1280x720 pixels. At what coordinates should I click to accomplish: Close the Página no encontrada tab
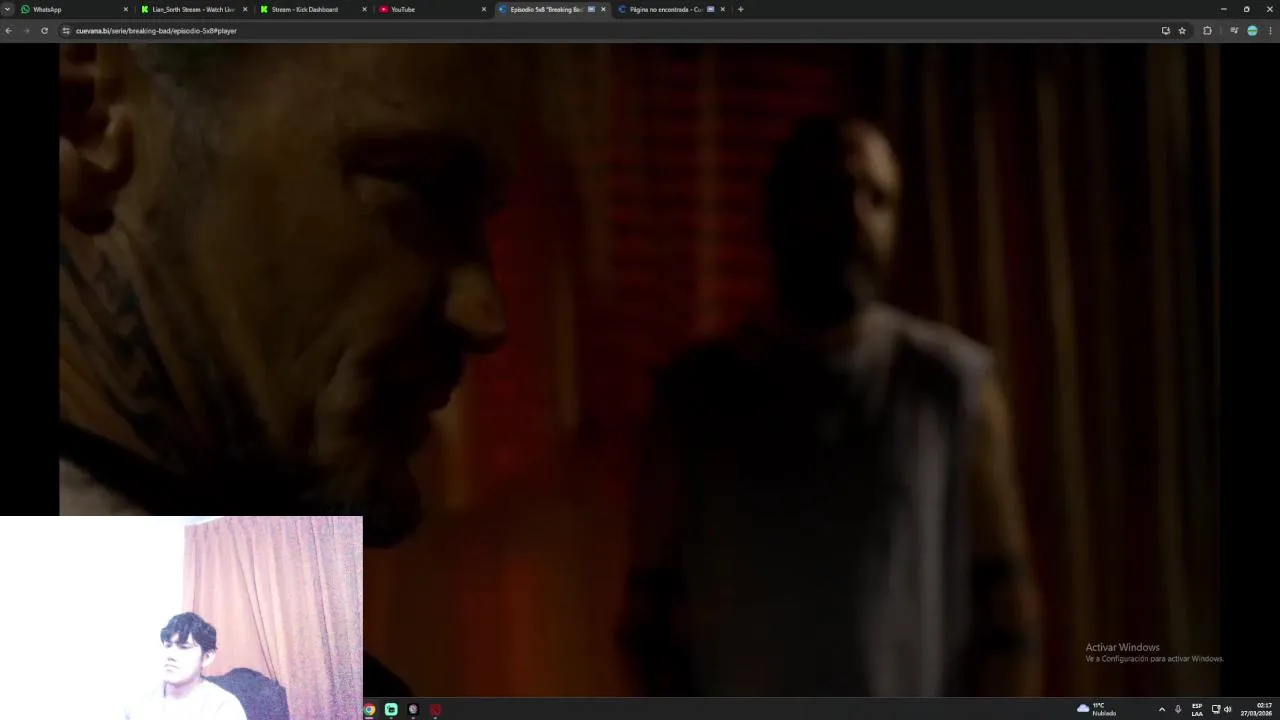(722, 9)
